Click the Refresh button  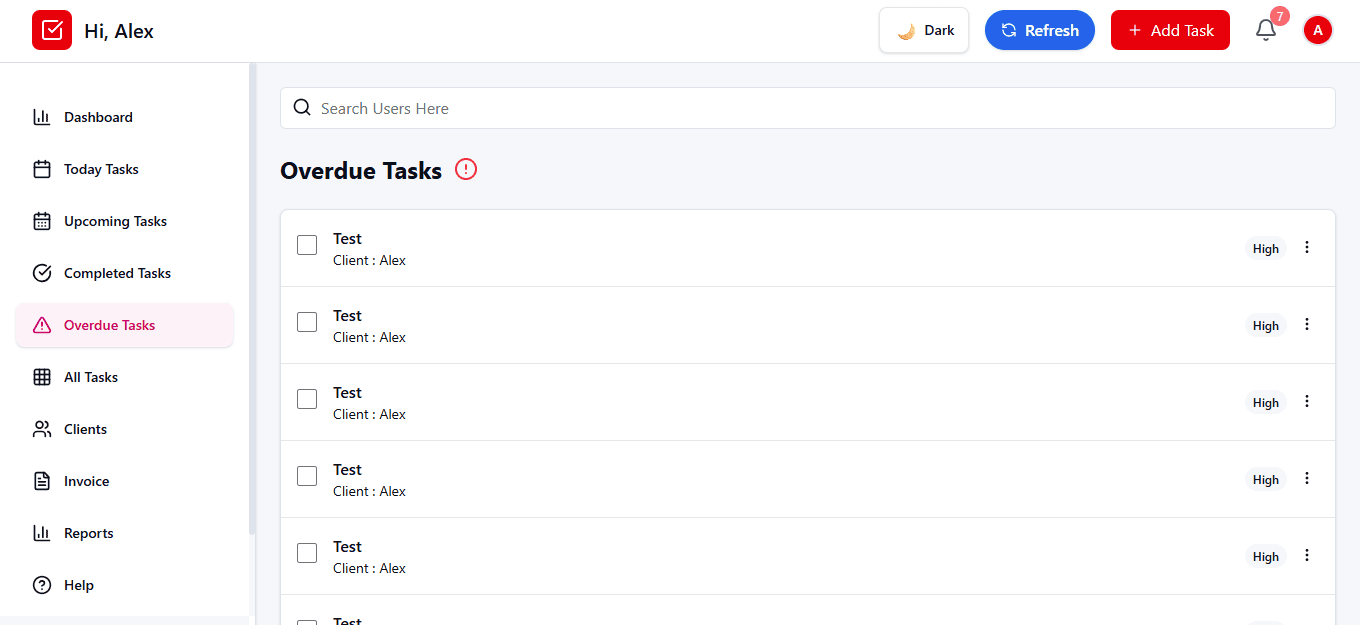pos(1040,30)
